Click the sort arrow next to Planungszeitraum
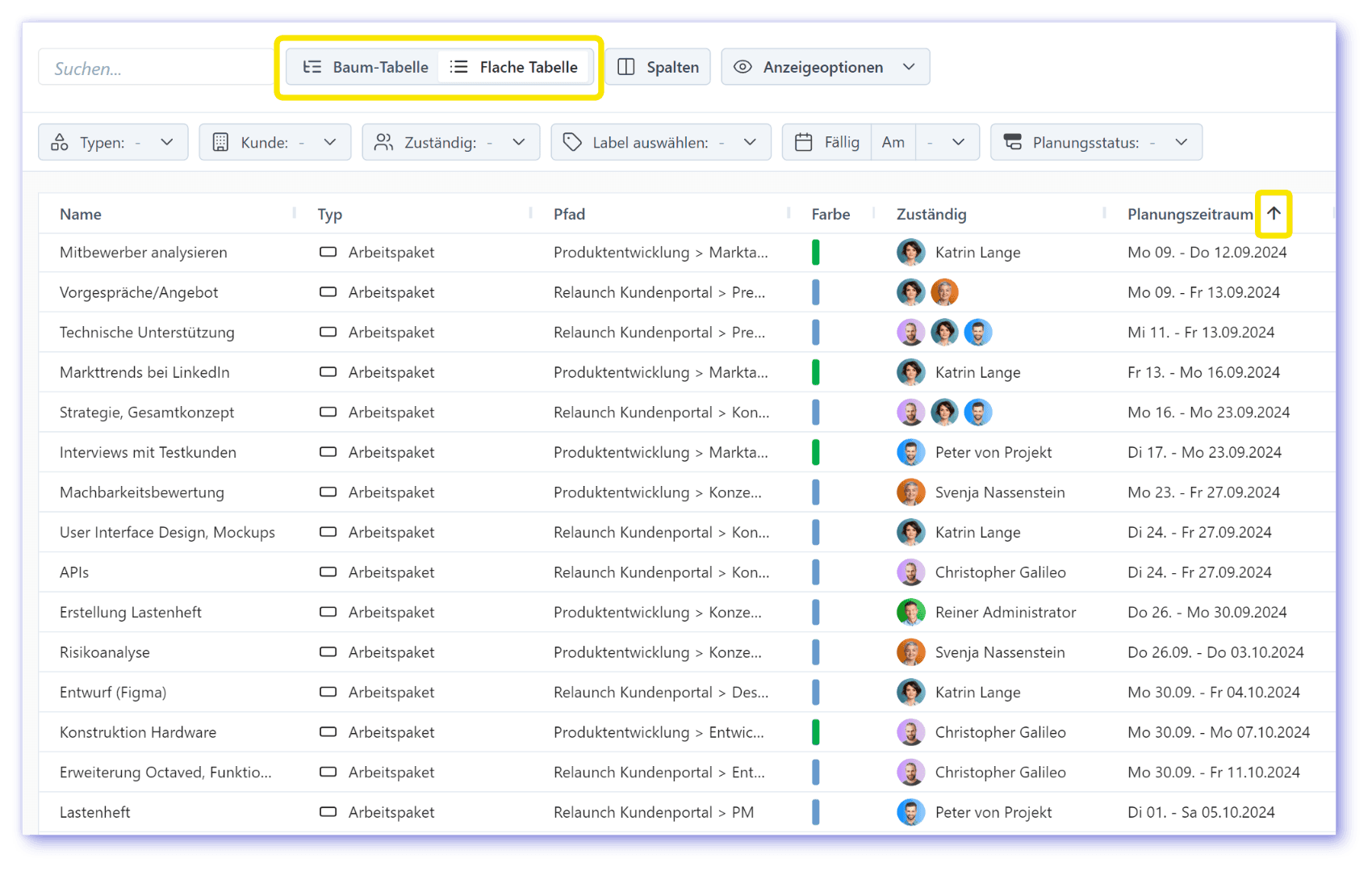Viewport: 1372px width, 871px height. [1274, 214]
